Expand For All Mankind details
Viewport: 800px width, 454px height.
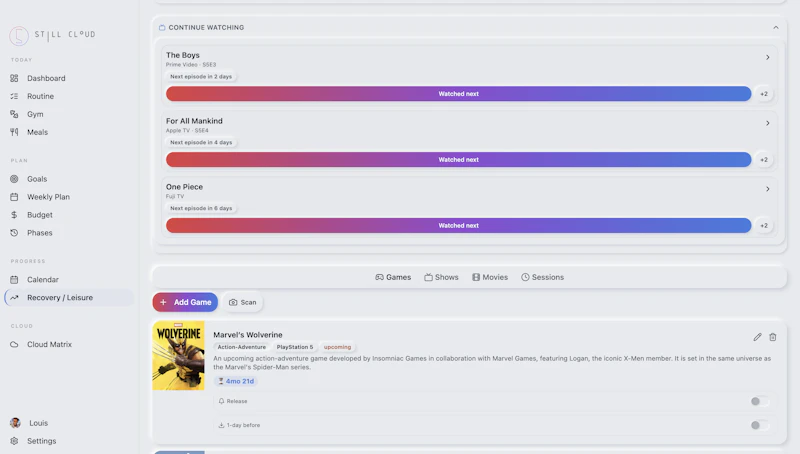point(767,123)
